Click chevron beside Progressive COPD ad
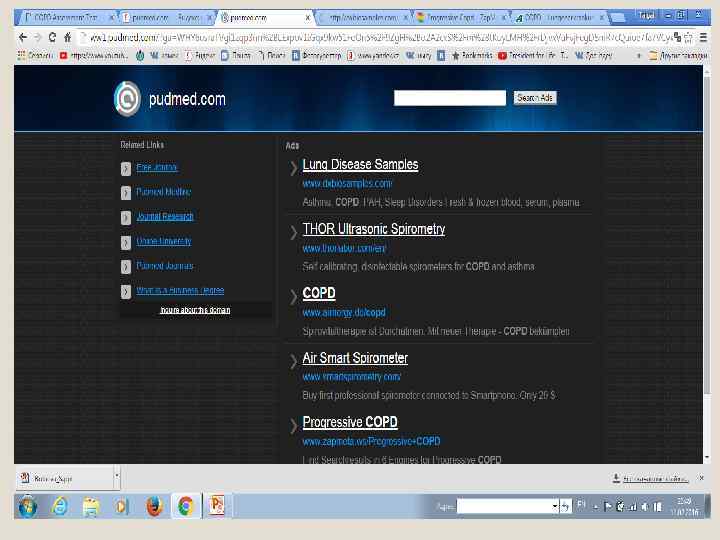Image resolution: width=720 pixels, height=540 pixels. pos(293,426)
